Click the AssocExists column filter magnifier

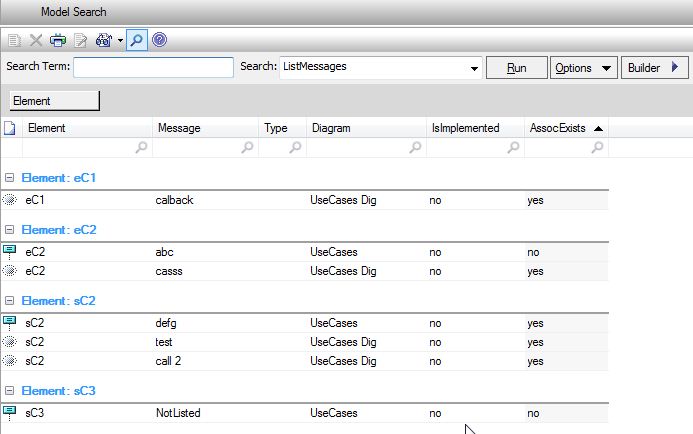coord(598,147)
